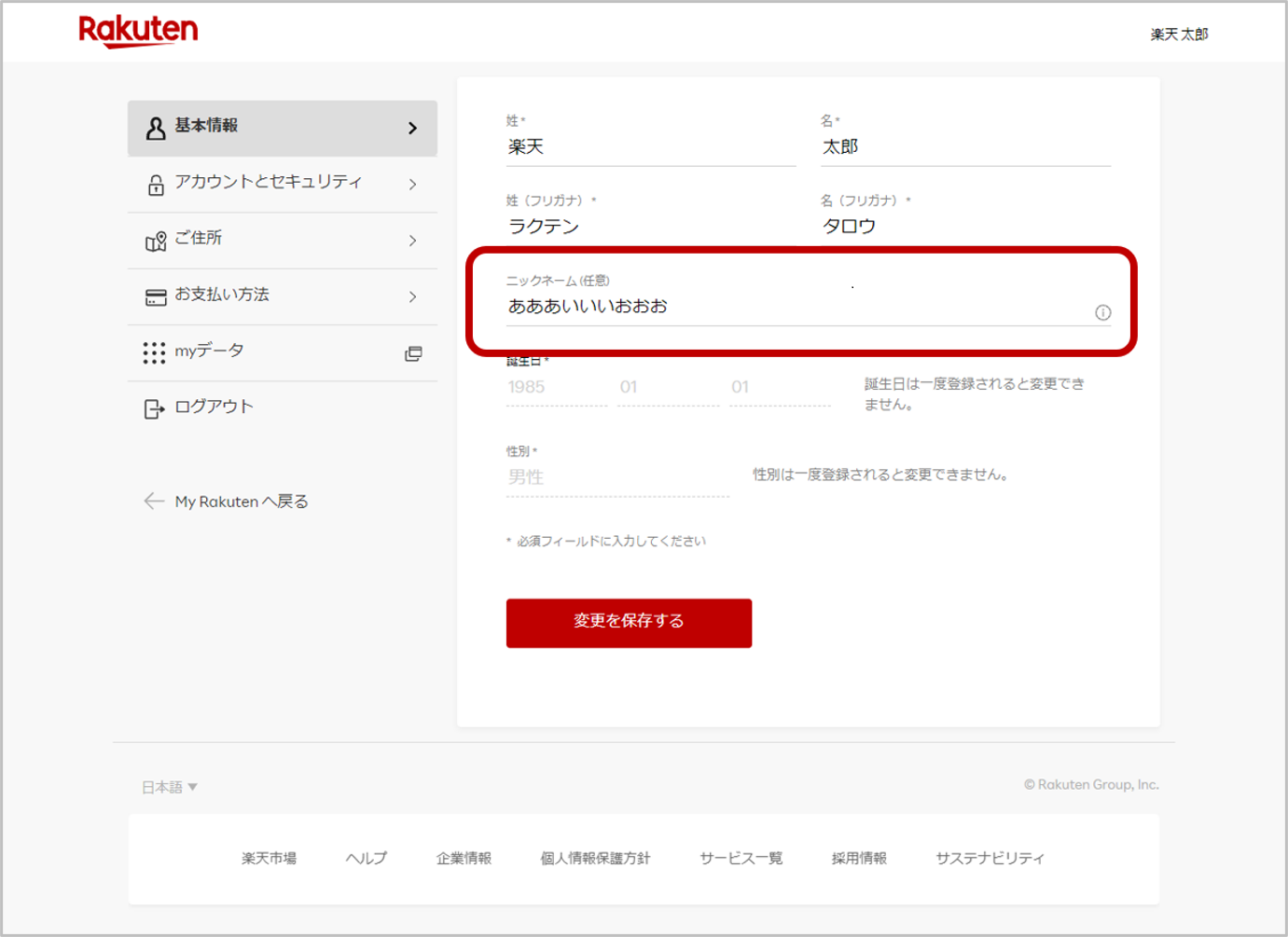Click the 基本情報 person icon
This screenshot has width=1288, height=937.
click(x=156, y=128)
